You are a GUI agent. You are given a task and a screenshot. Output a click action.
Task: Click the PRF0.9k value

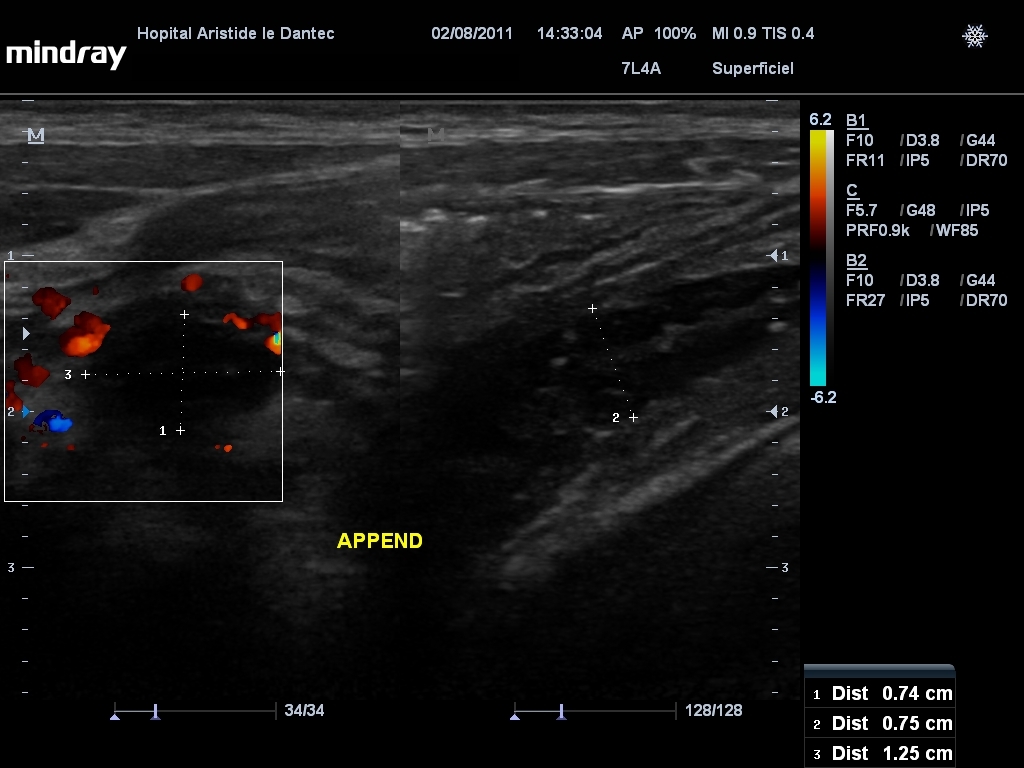coord(878,231)
